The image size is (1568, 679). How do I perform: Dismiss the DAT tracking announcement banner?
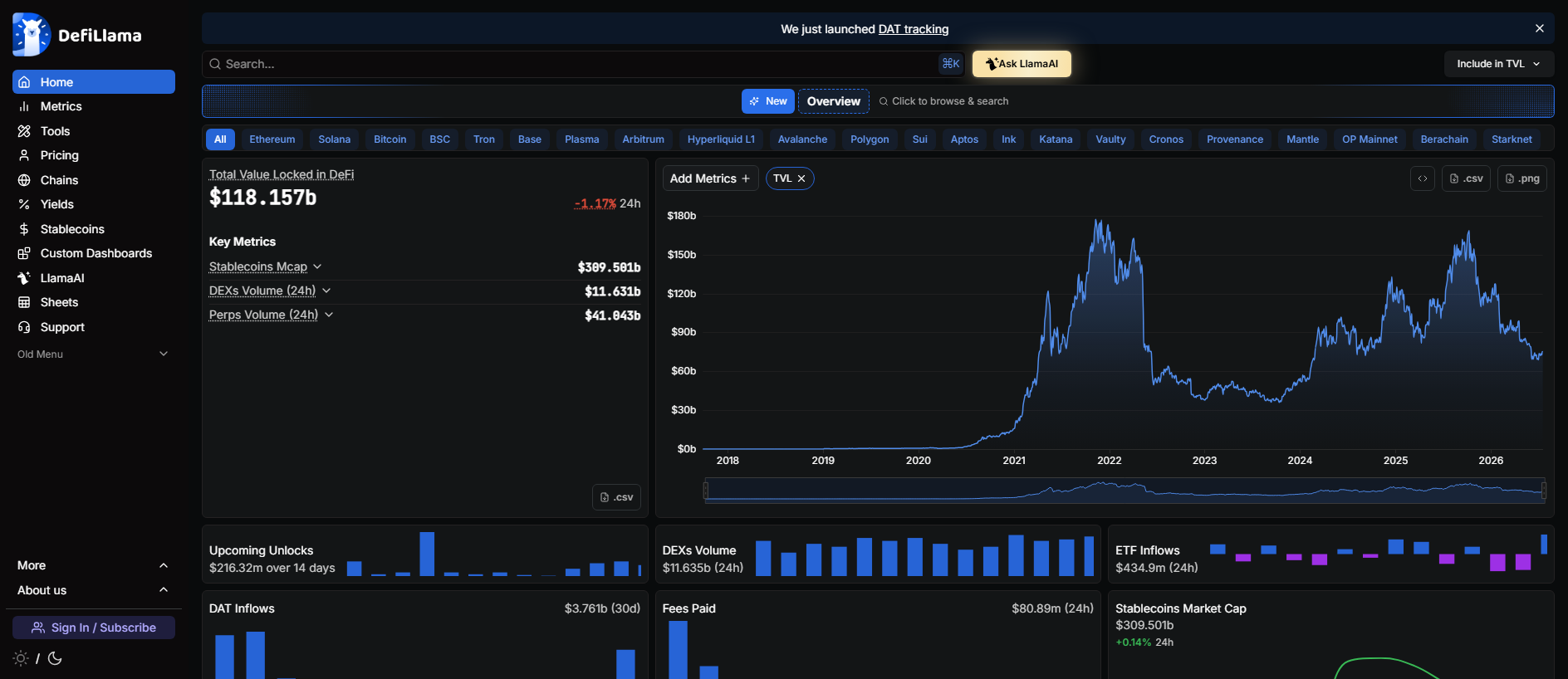pyautogui.click(x=1540, y=28)
